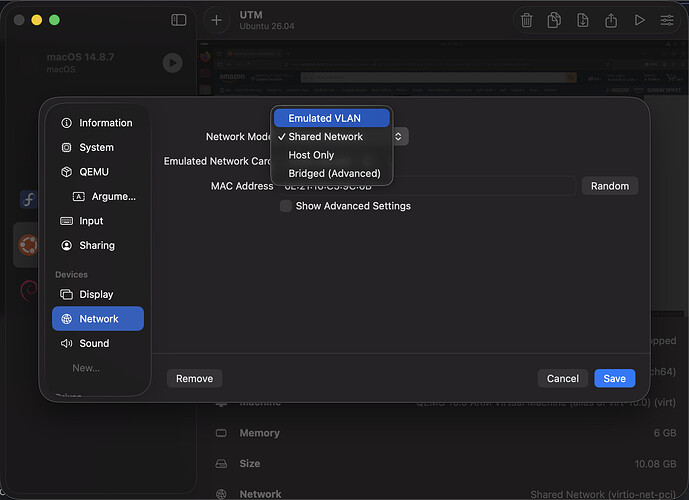Start the macOS 14.8.7 VM

pyautogui.click(x=173, y=63)
